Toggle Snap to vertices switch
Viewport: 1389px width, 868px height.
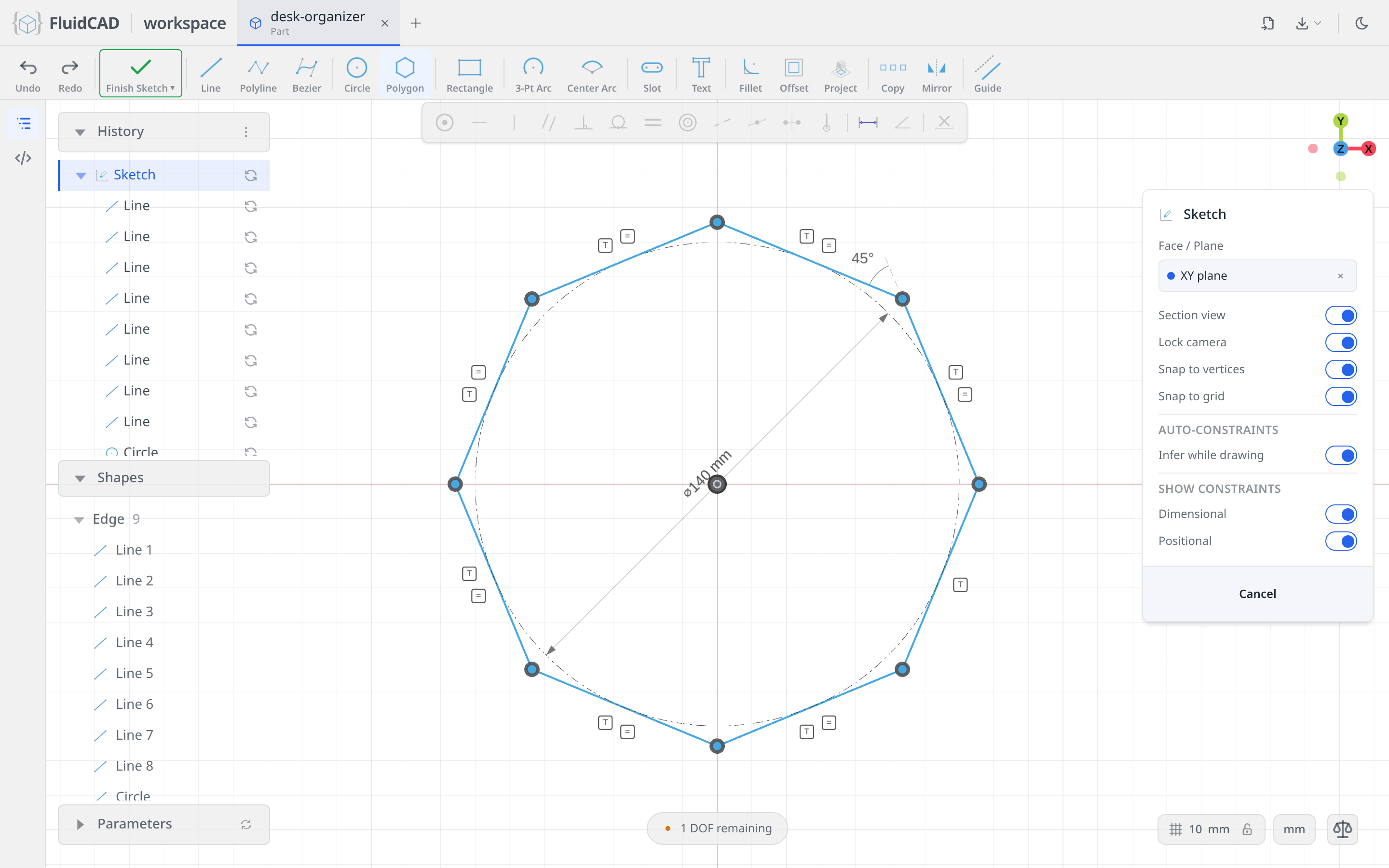(1341, 370)
